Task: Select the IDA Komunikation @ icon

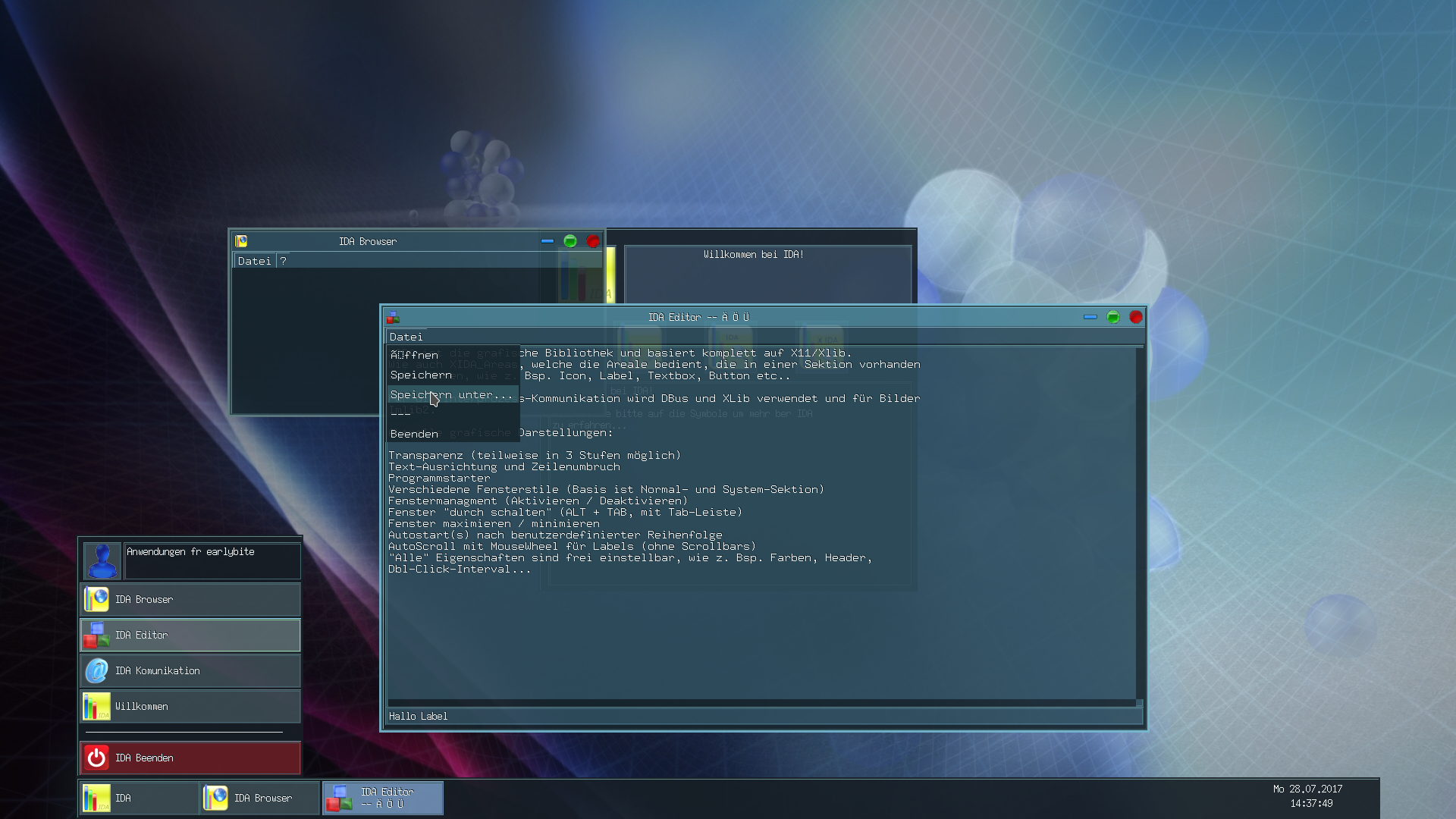Action: pos(96,670)
